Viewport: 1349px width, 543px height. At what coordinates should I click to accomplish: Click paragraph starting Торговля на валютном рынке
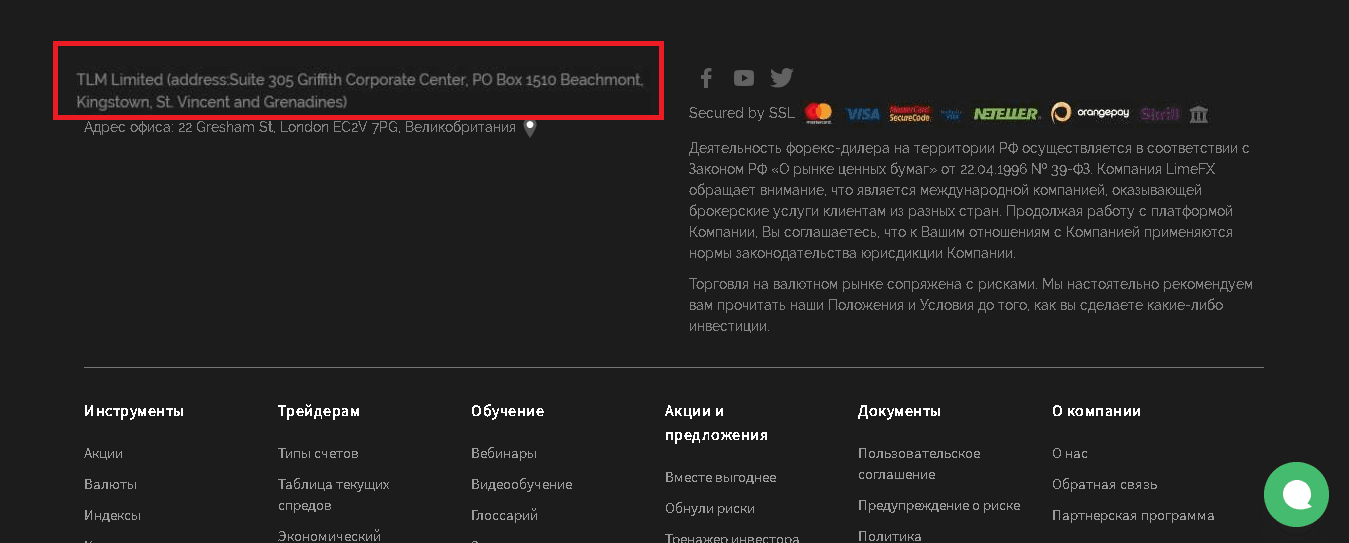(x=971, y=305)
